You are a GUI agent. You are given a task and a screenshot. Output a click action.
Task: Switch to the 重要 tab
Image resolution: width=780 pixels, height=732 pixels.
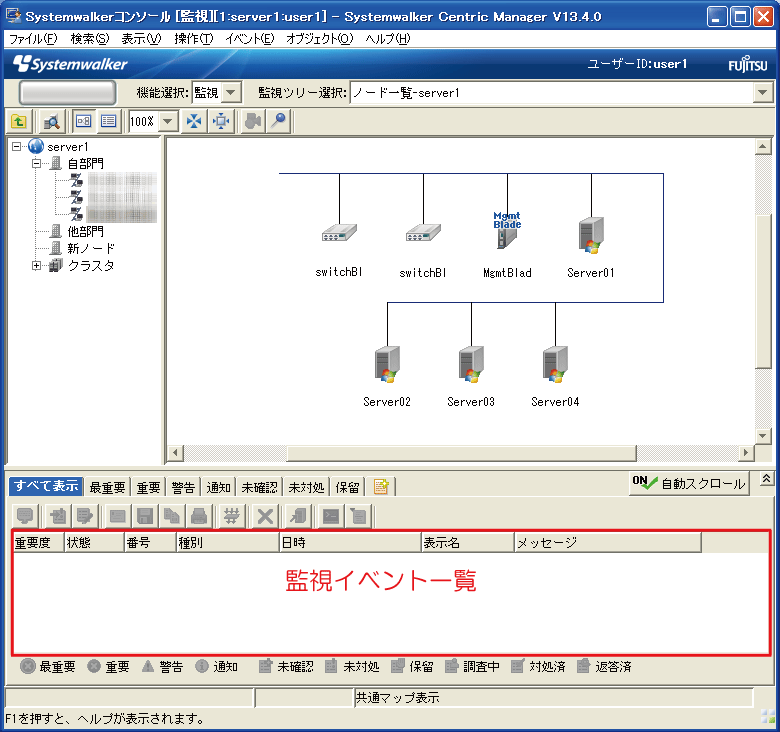[148, 487]
